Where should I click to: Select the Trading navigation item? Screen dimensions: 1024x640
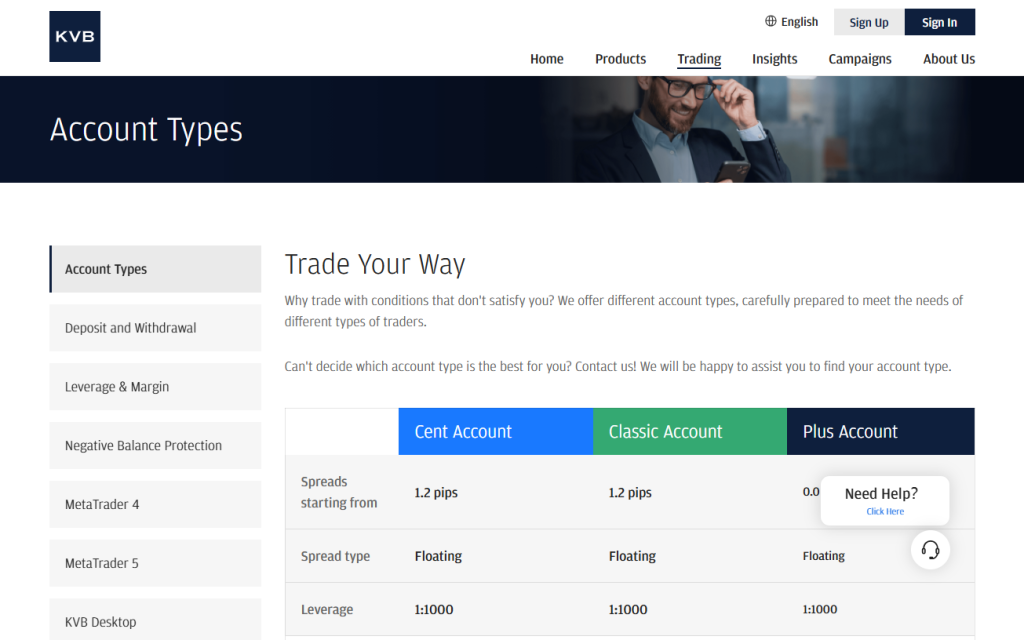(698, 59)
